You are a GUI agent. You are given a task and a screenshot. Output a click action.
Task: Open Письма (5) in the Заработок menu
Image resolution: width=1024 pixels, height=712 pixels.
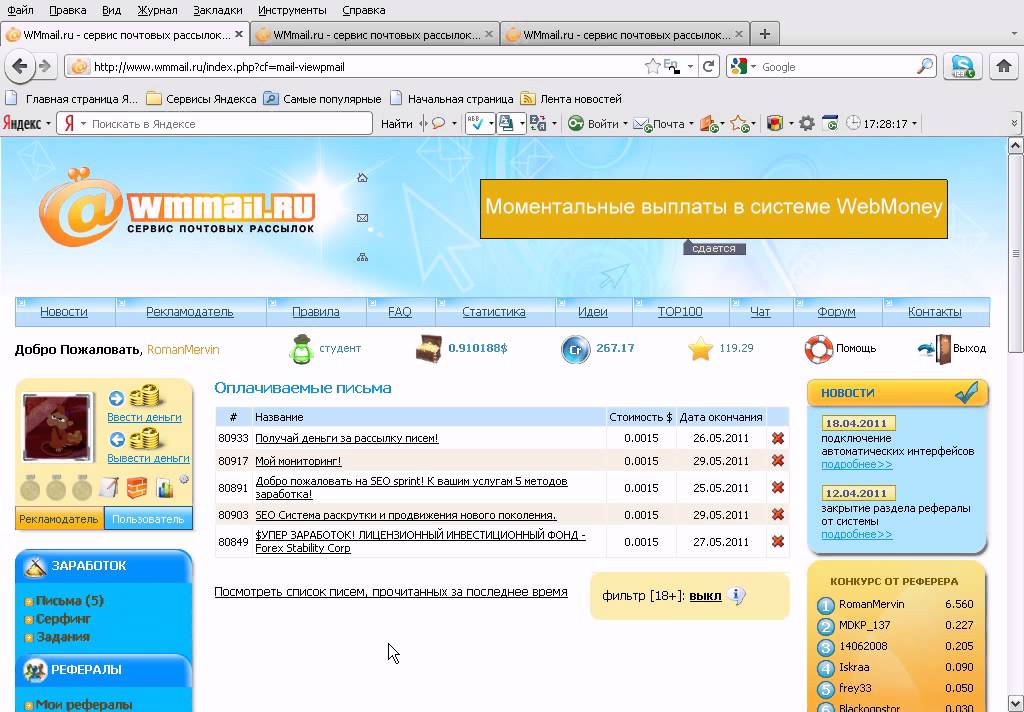[69, 600]
